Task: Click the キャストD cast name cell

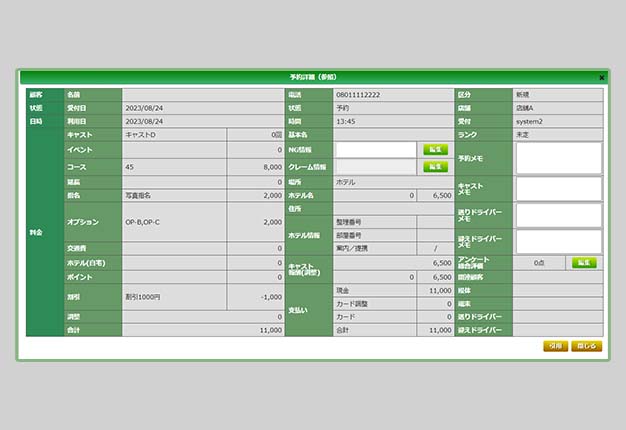Action: (x=174, y=135)
